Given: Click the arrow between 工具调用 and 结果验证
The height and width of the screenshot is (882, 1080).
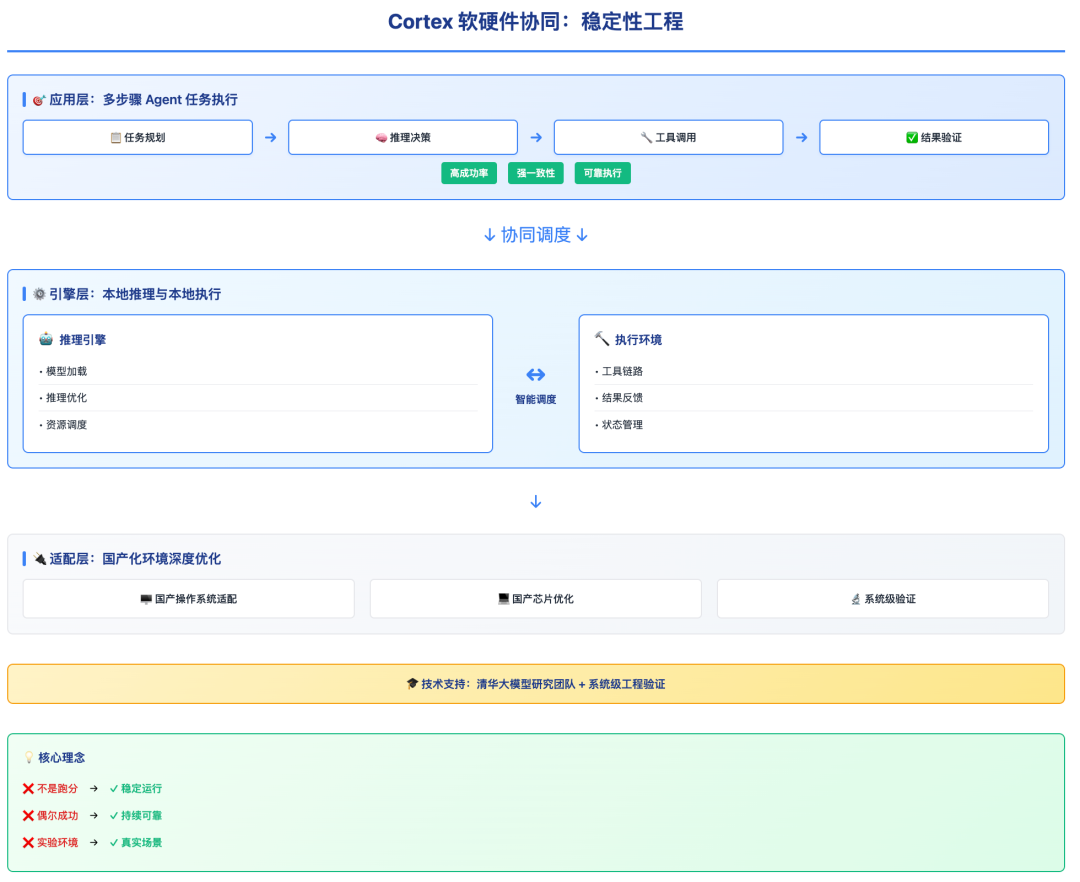Looking at the screenshot, I should [802, 138].
